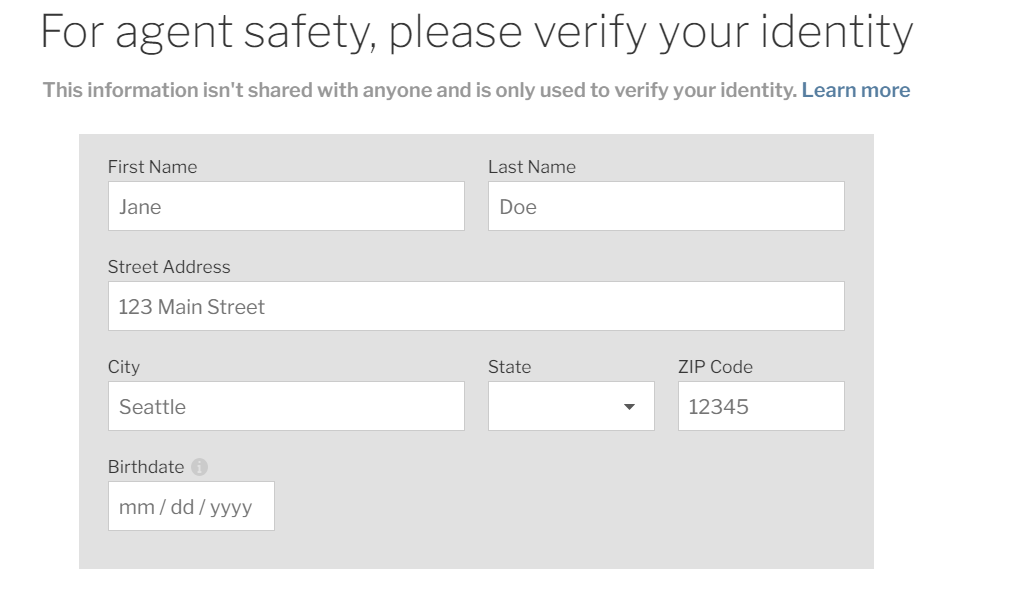Open the Learn more link

pyautogui.click(x=855, y=90)
